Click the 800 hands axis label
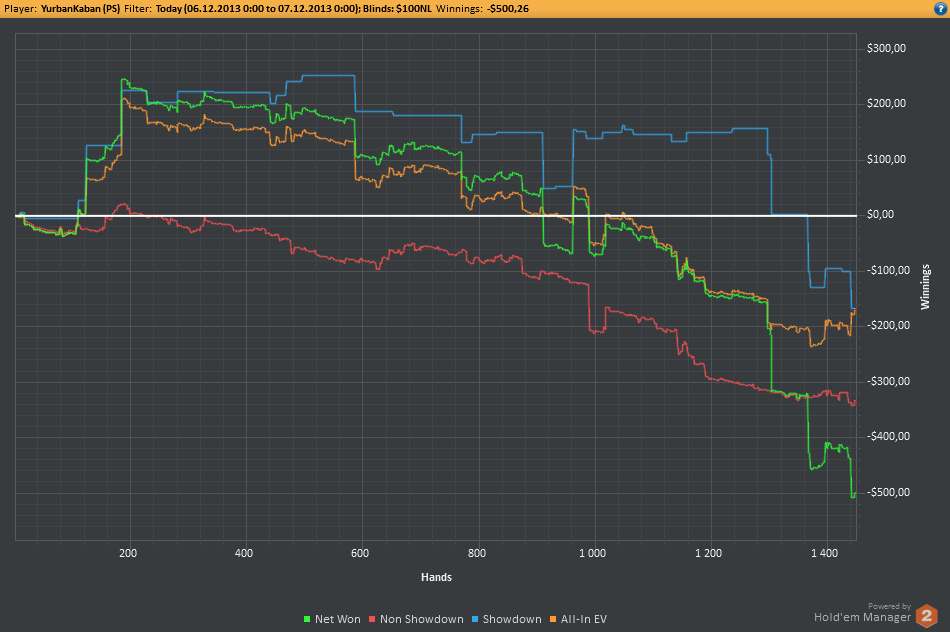 pyautogui.click(x=477, y=553)
